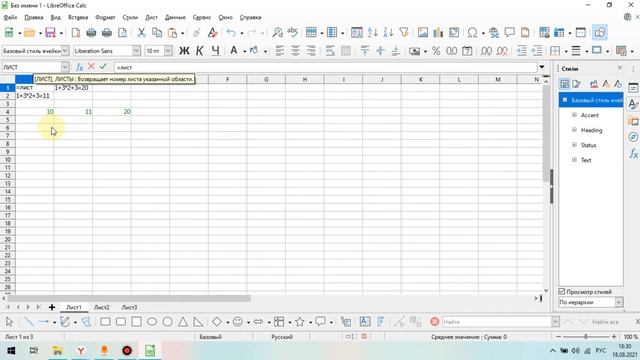The width and height of the screenshot is (640, 360).
Task: Open background color picker
Action: (254, 51)
